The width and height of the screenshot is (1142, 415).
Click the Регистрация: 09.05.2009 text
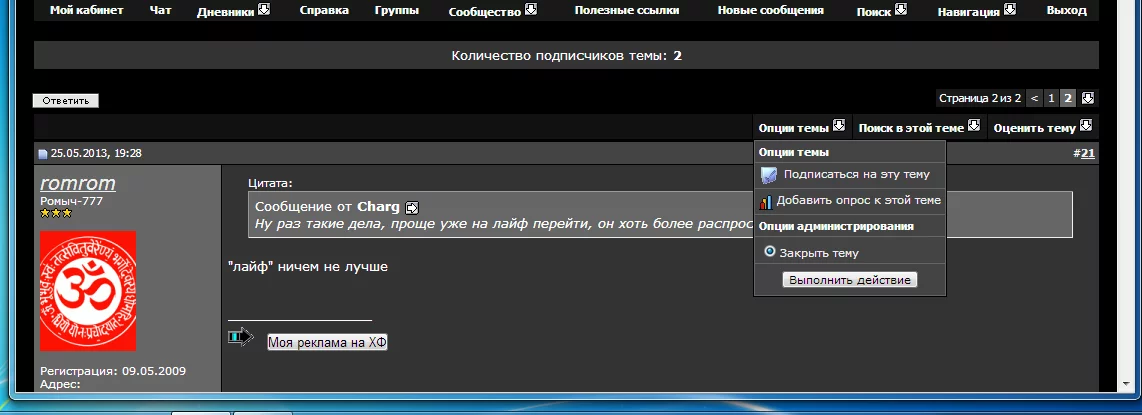[113, 371]
